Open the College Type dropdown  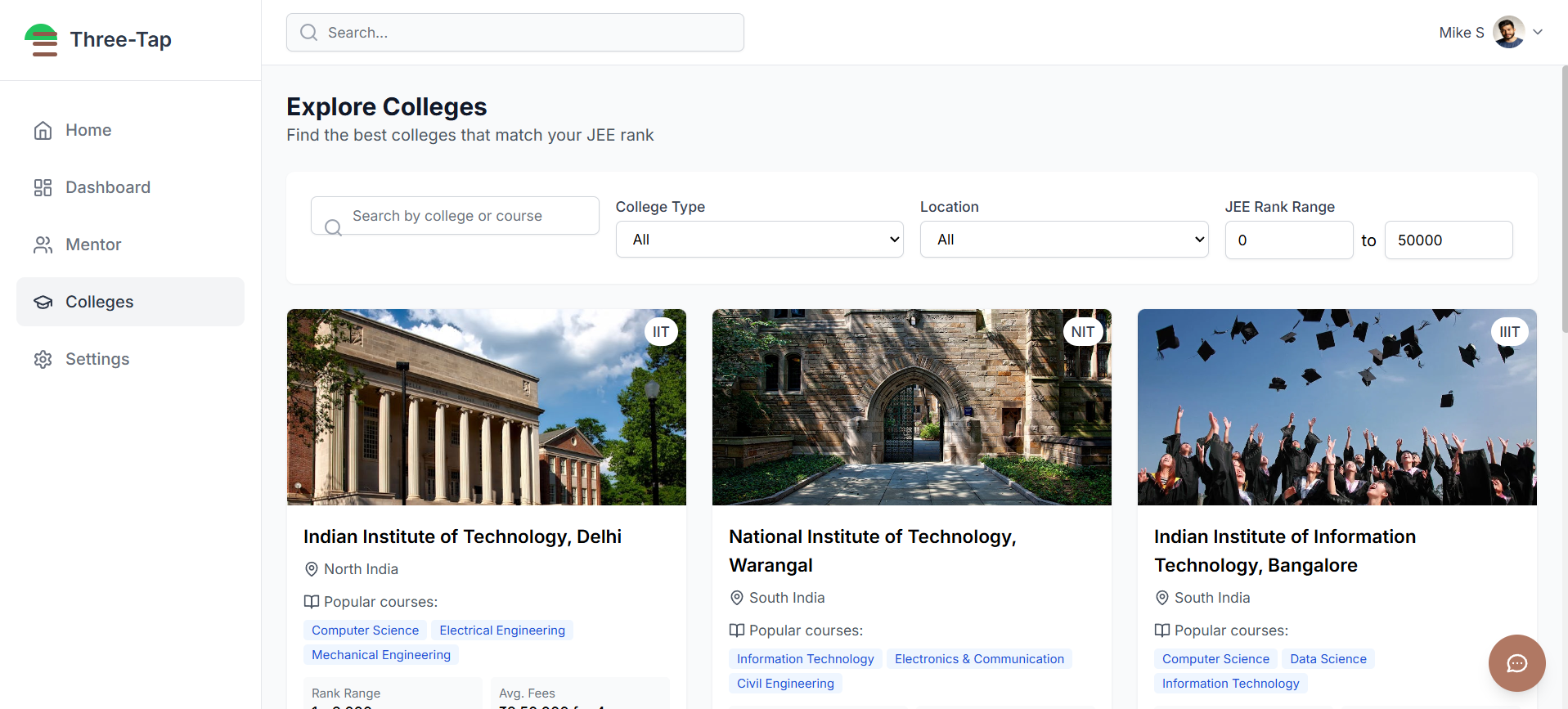(760, 240)
